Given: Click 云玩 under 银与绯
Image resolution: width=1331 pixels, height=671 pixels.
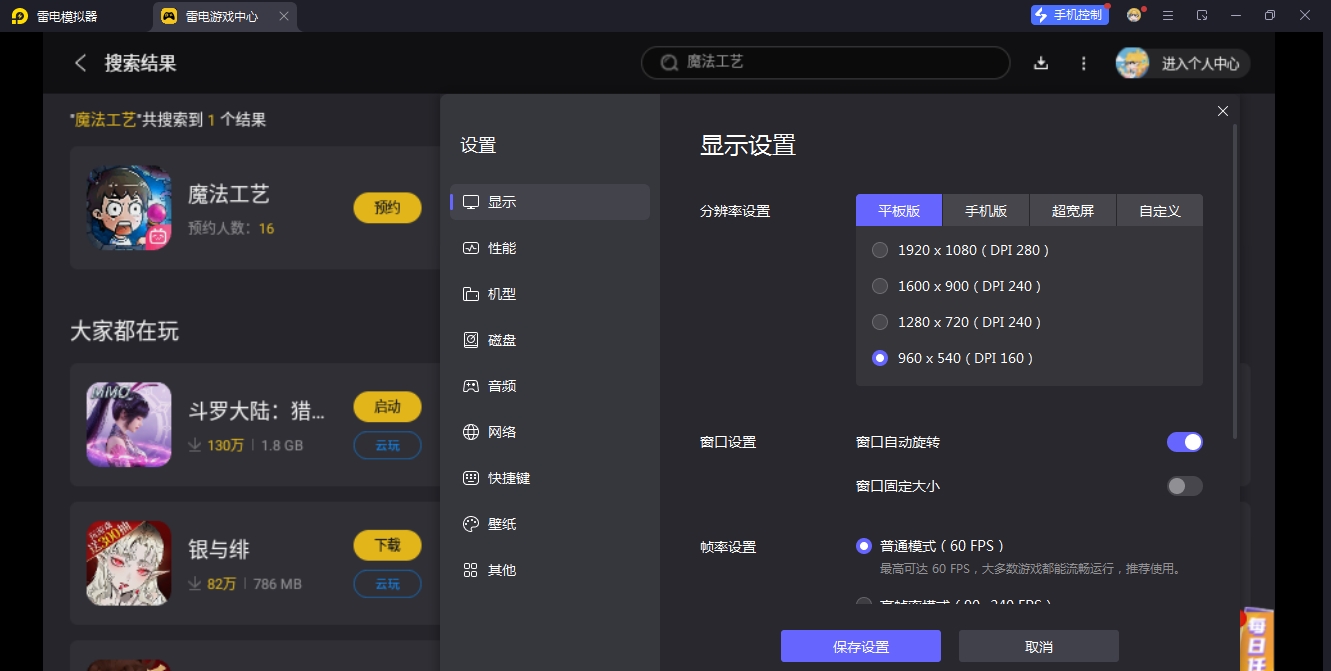Looking at the screenshot, I should click(x=387, y=583).
